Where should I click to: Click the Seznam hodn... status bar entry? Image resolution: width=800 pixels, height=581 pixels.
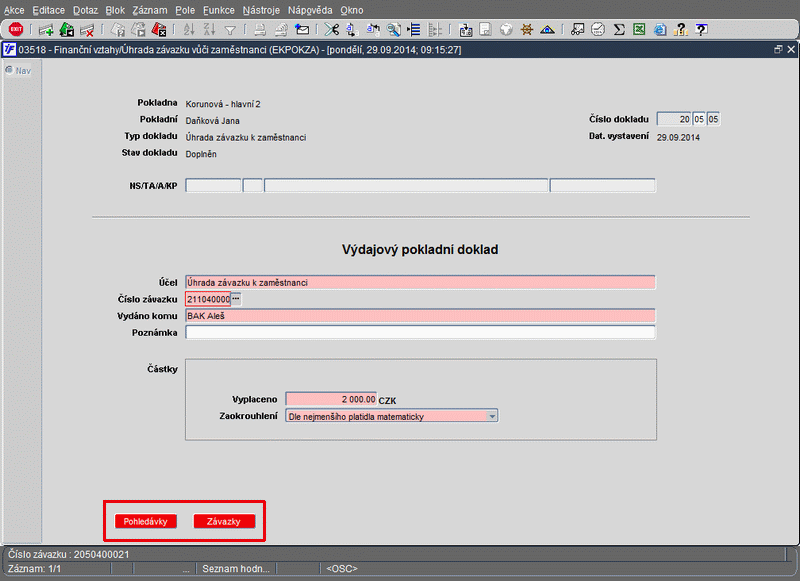236,569
